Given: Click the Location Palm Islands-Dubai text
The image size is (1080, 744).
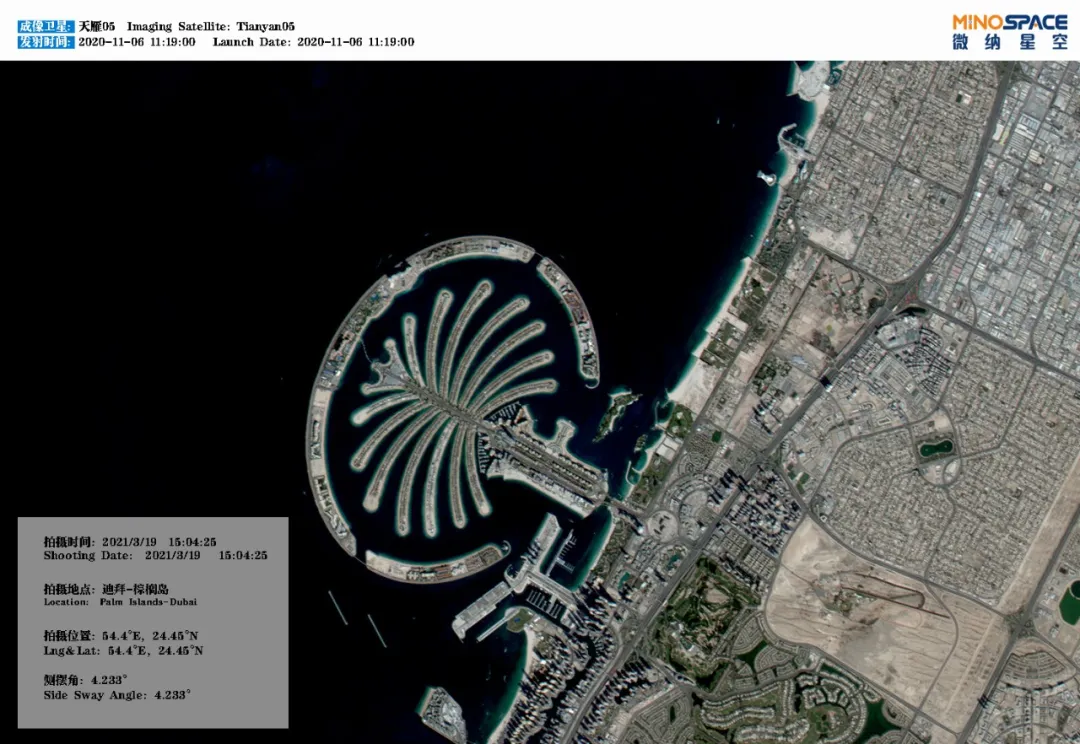Looking at the screenshot, I should 120,601.
